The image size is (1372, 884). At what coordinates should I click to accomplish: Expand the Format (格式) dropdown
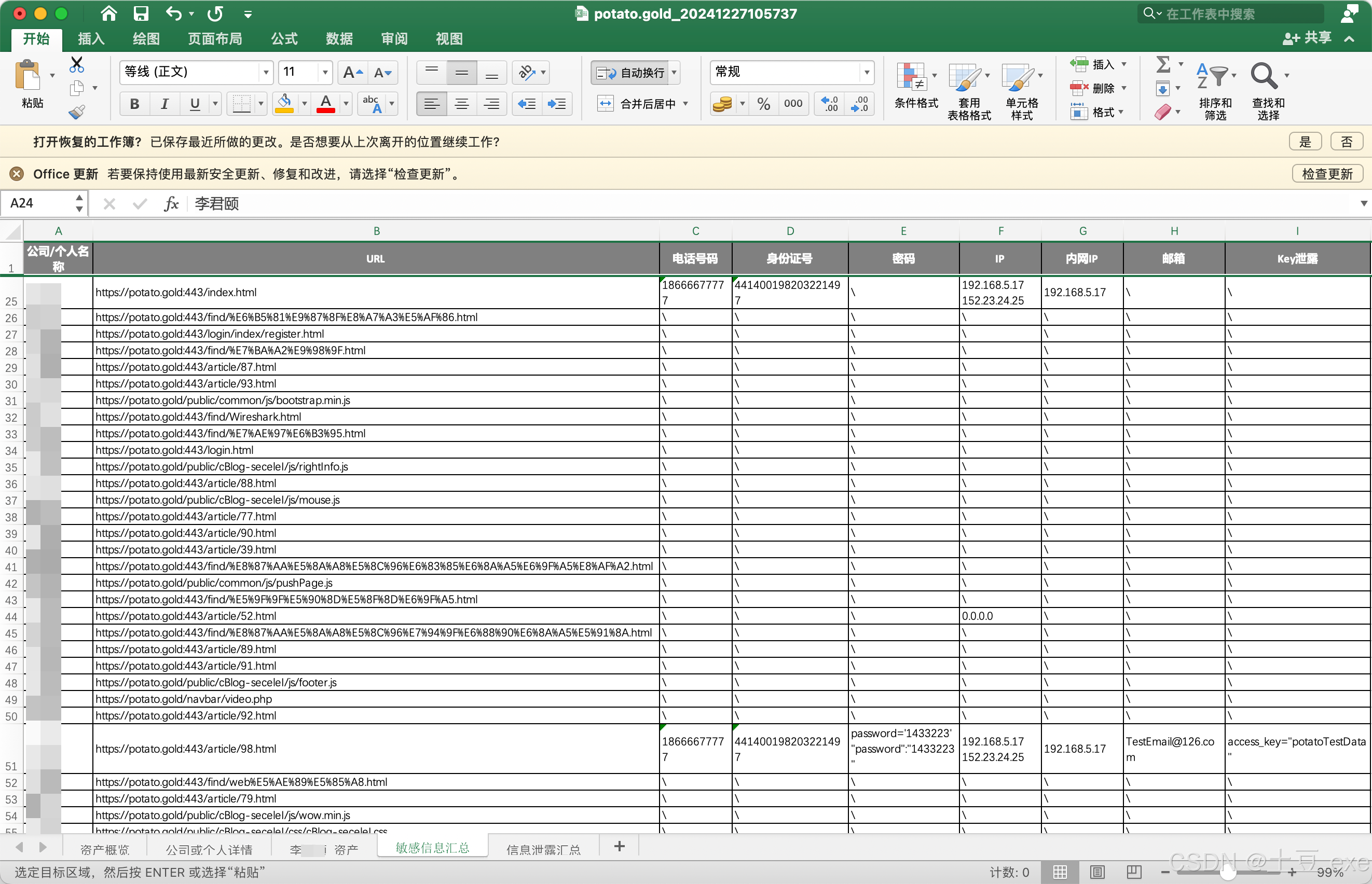point(1120,112)
